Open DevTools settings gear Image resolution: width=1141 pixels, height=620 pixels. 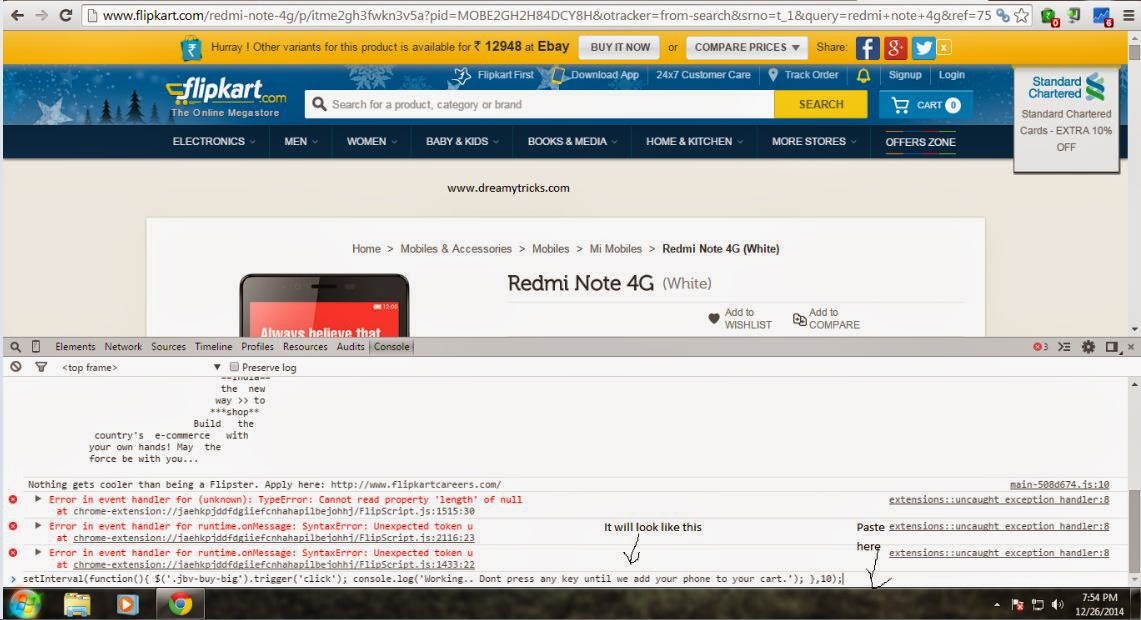pos(1088,347)
